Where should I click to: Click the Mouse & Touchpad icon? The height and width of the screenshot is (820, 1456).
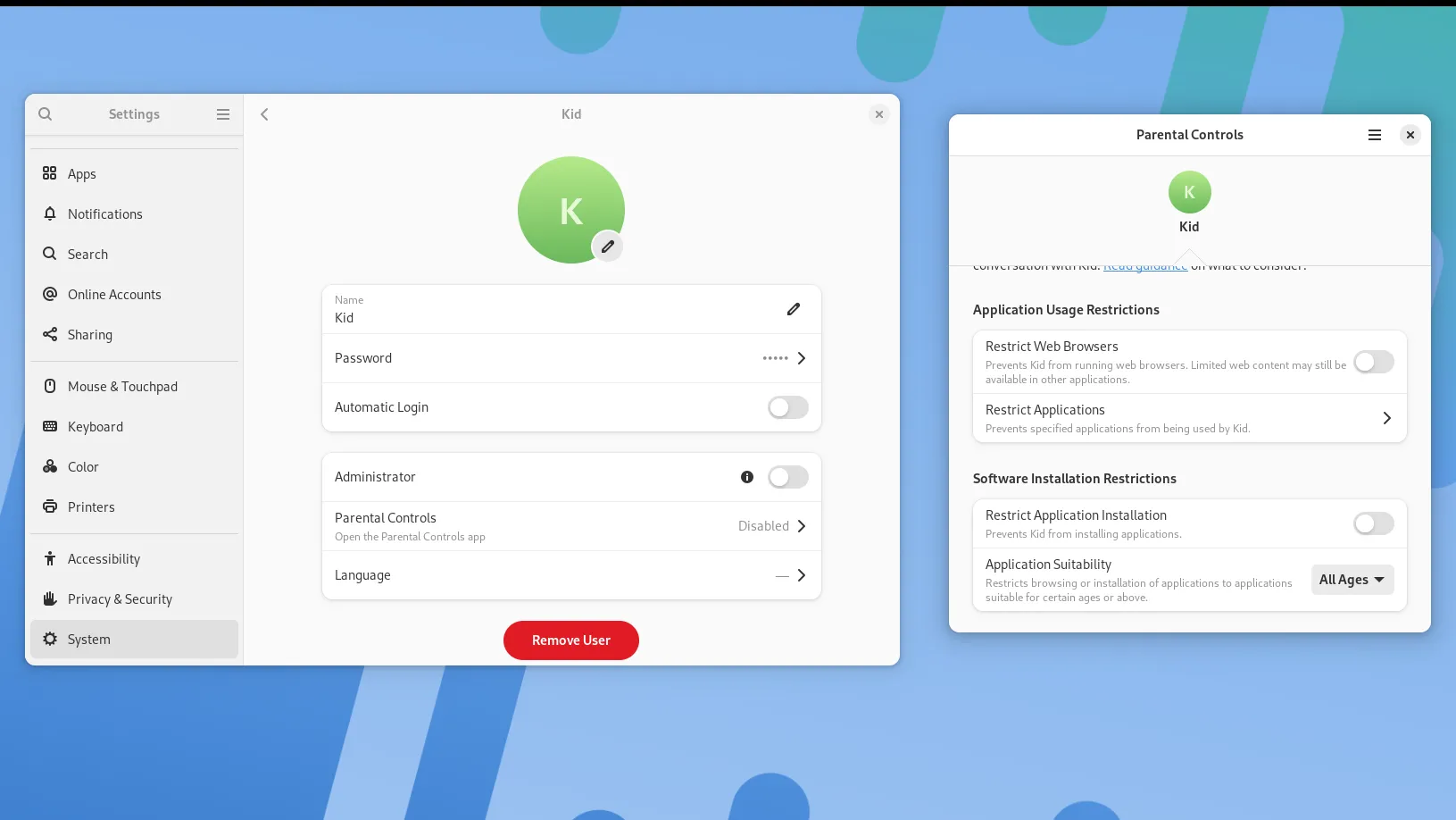[x=50, y=386]
